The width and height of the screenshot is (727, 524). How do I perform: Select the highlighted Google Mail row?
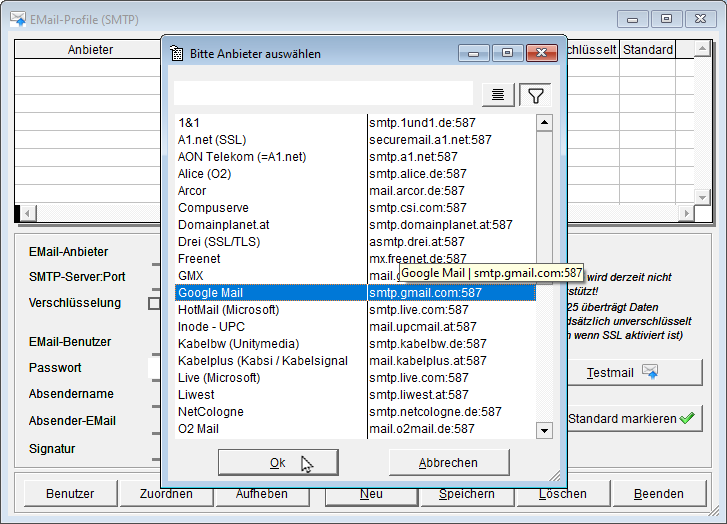coord(356,293)
